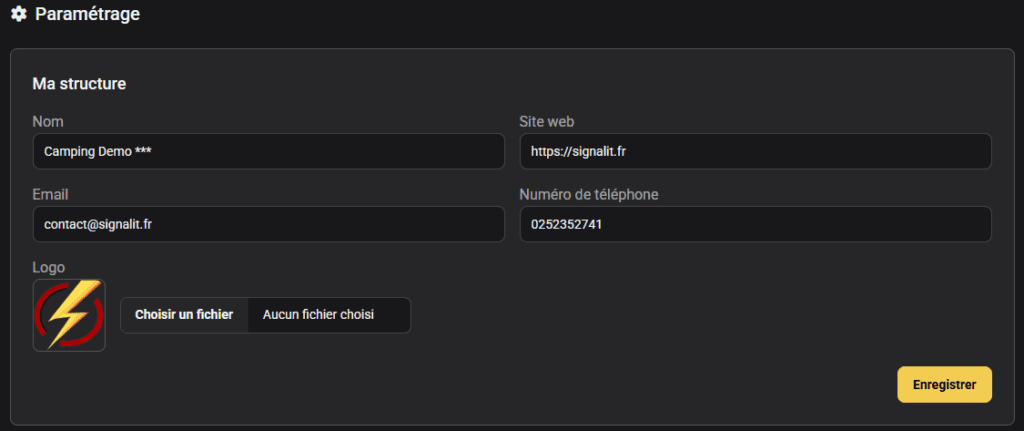Select the Paramétrage page title

point(88,14)
